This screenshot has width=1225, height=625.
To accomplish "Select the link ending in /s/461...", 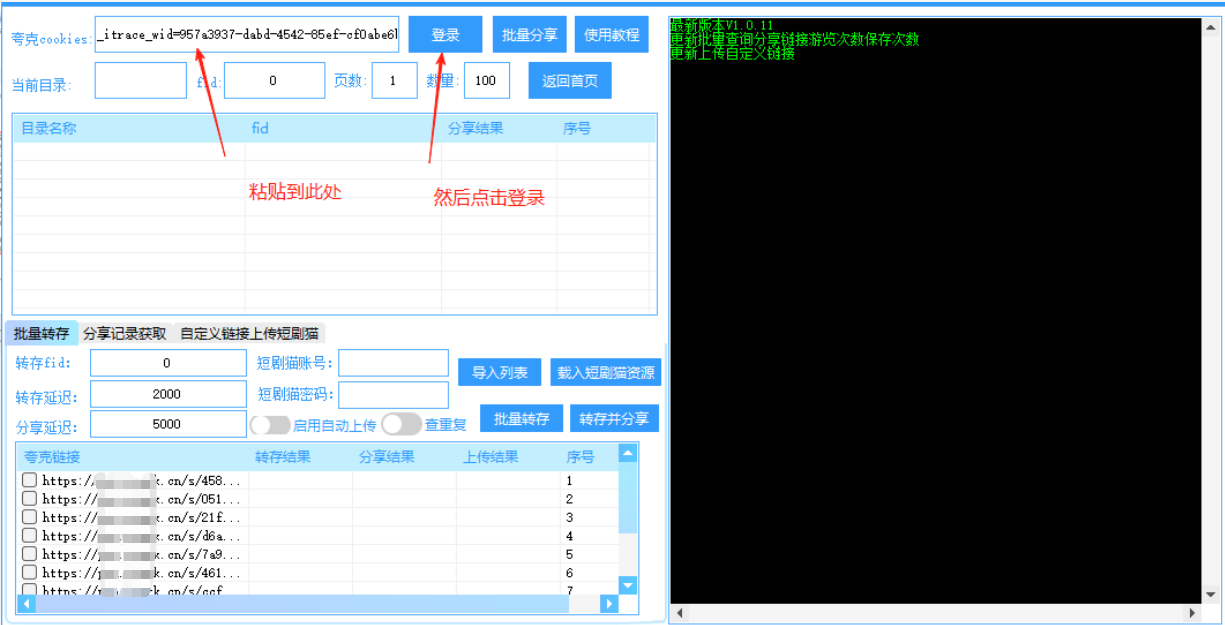I will (x=141, y=573).
